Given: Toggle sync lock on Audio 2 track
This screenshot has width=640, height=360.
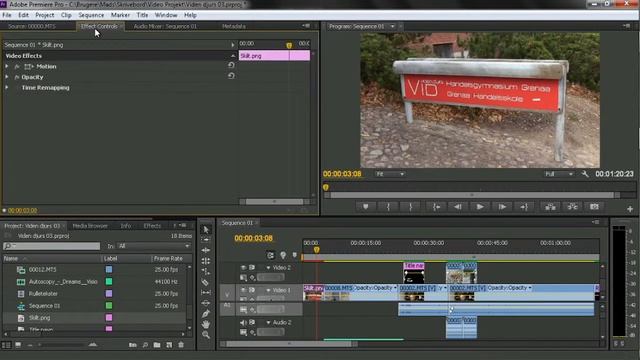Looking at the screenshot, I should pyautogui.click(x=252, y=322).
